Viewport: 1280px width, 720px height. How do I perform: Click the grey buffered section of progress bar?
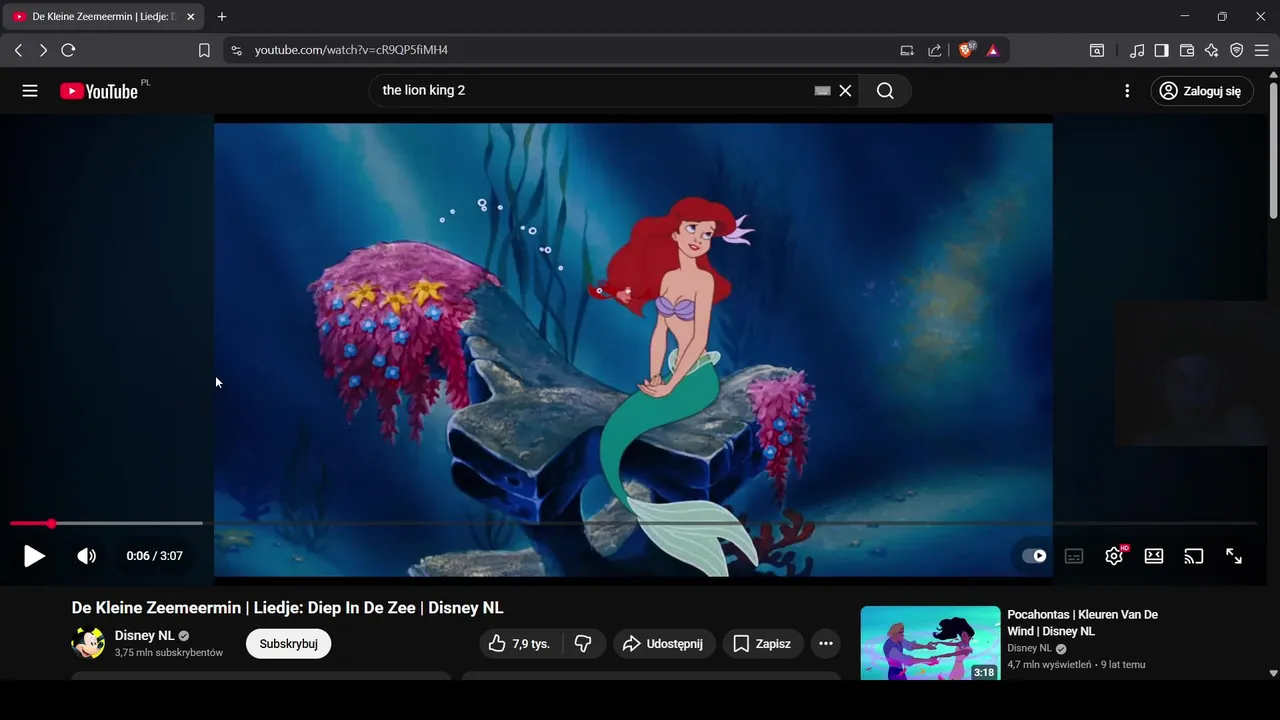point(128,523)
